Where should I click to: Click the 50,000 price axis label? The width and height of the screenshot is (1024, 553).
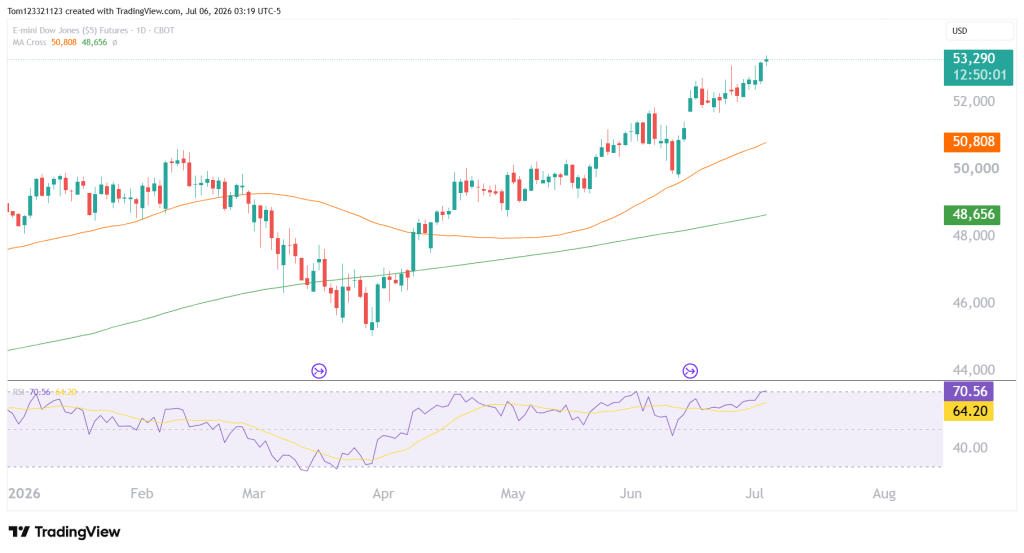pos(976,168)
